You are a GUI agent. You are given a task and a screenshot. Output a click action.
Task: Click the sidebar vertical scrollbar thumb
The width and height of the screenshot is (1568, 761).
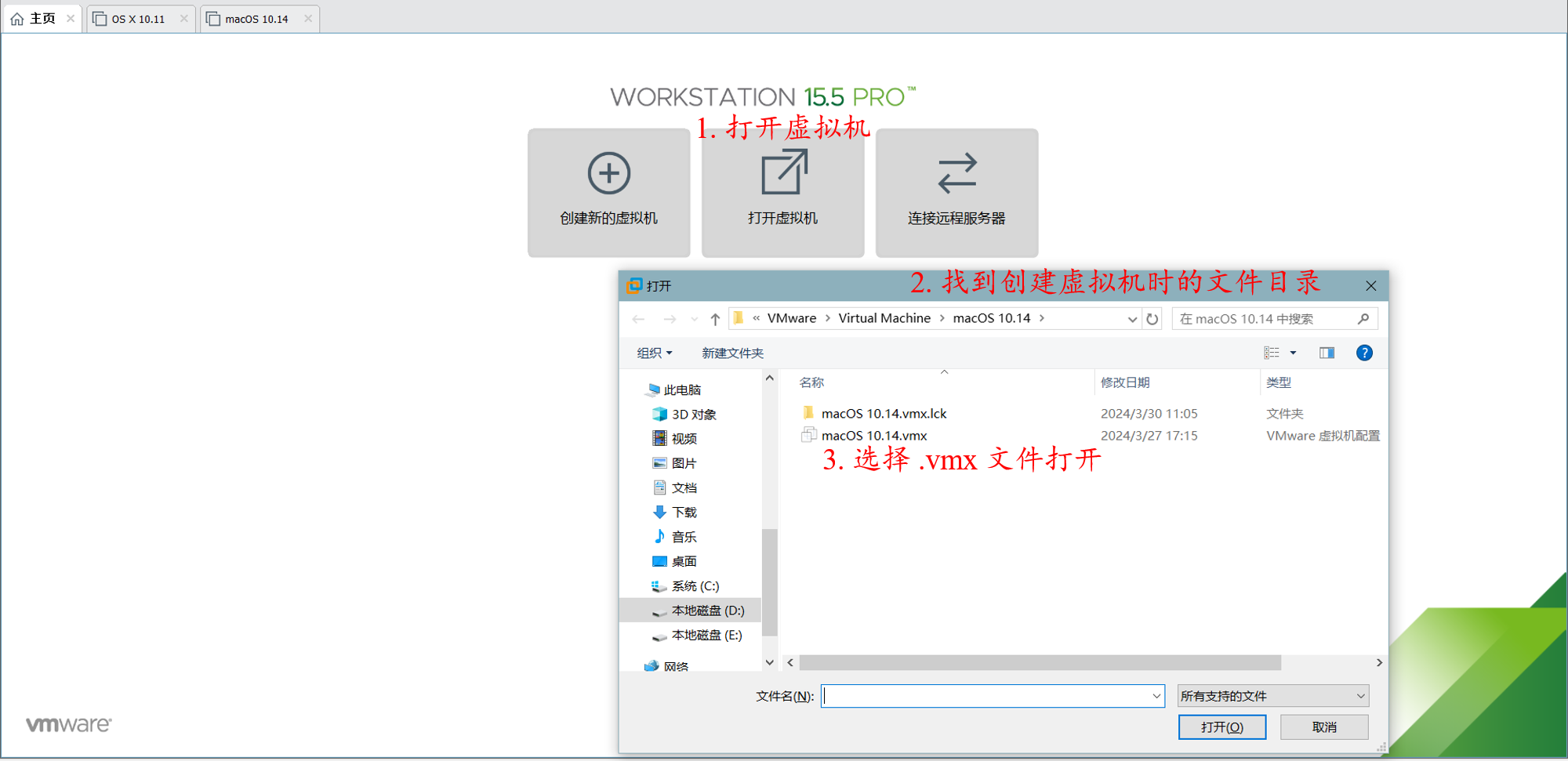pos(770,582)
